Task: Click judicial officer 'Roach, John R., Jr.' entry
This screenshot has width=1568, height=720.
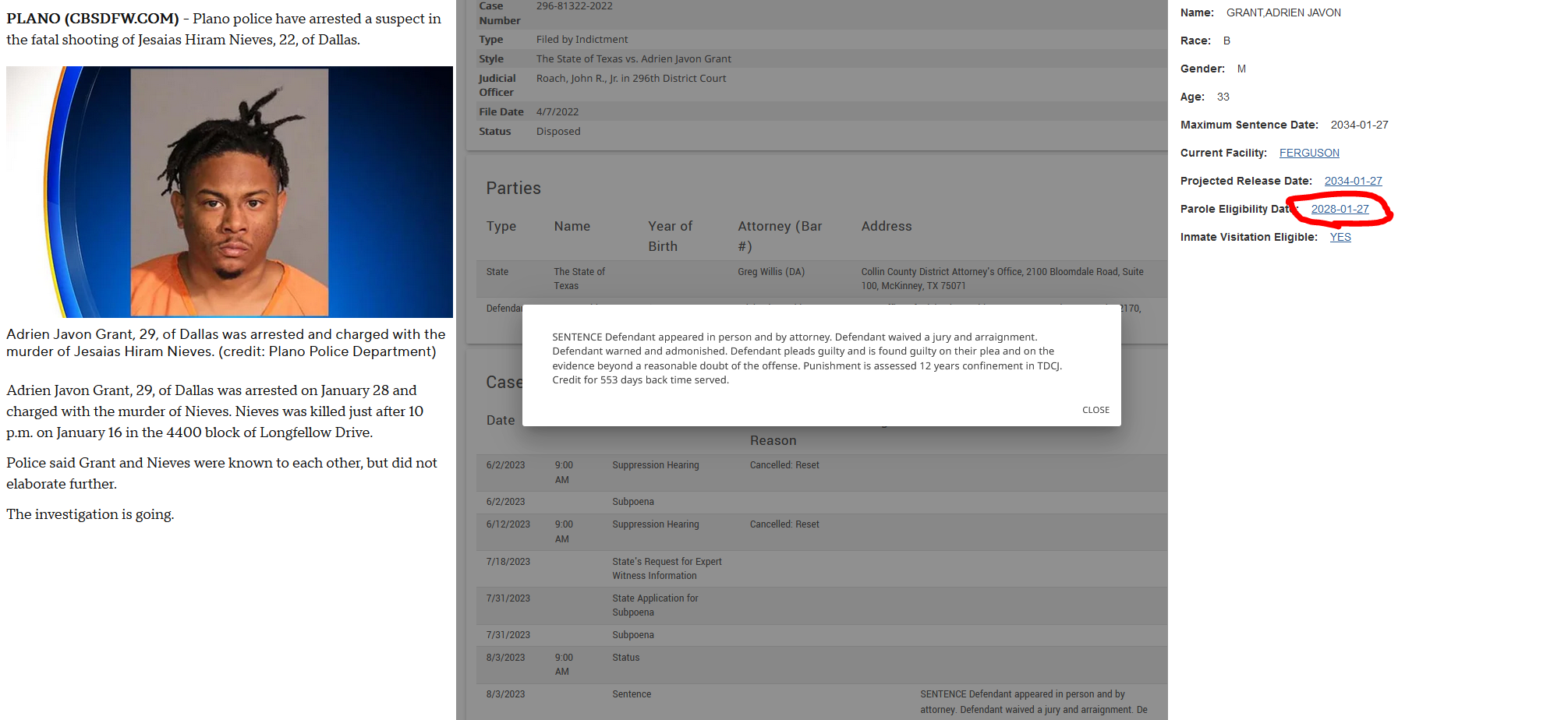Action: (631, 78)
